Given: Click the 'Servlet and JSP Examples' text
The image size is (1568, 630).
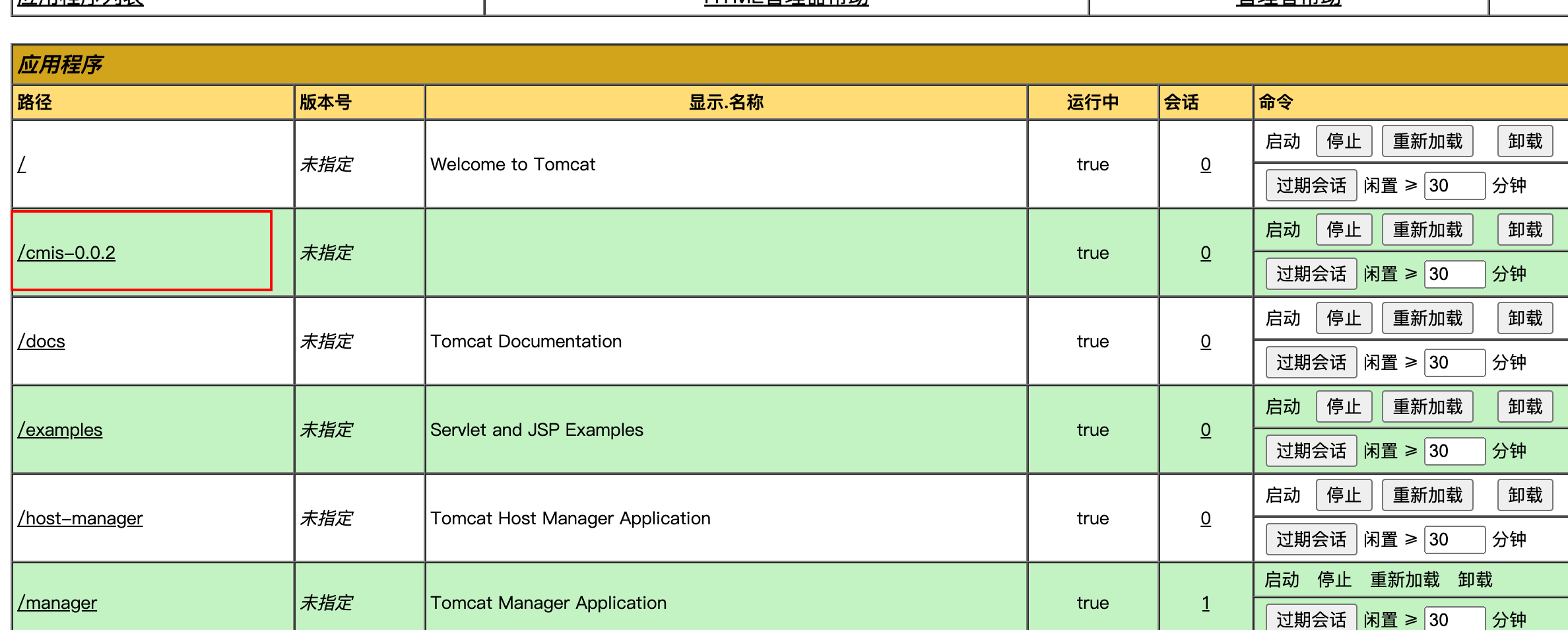Looking at the screenshot, I should (537, 430).
